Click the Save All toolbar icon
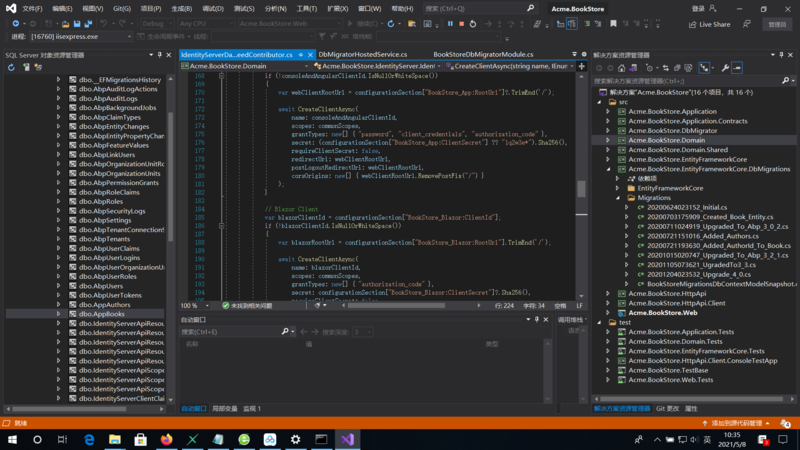 tap(88, 24)
